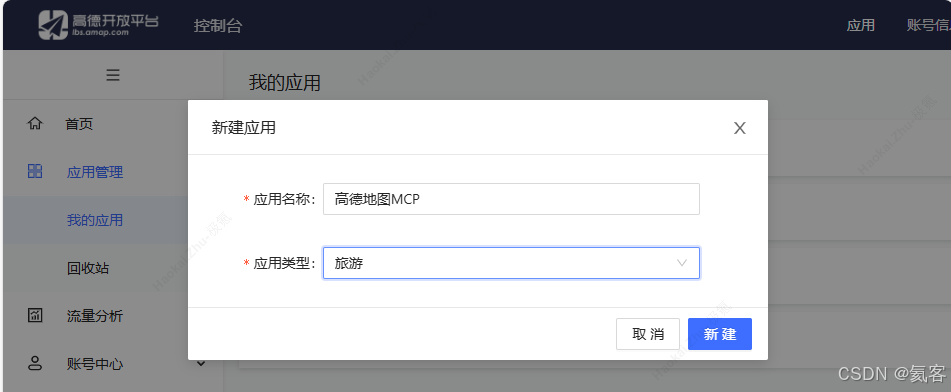Select 我的应用 sidebar item
The image size is (951, 392).
[95, 220]
